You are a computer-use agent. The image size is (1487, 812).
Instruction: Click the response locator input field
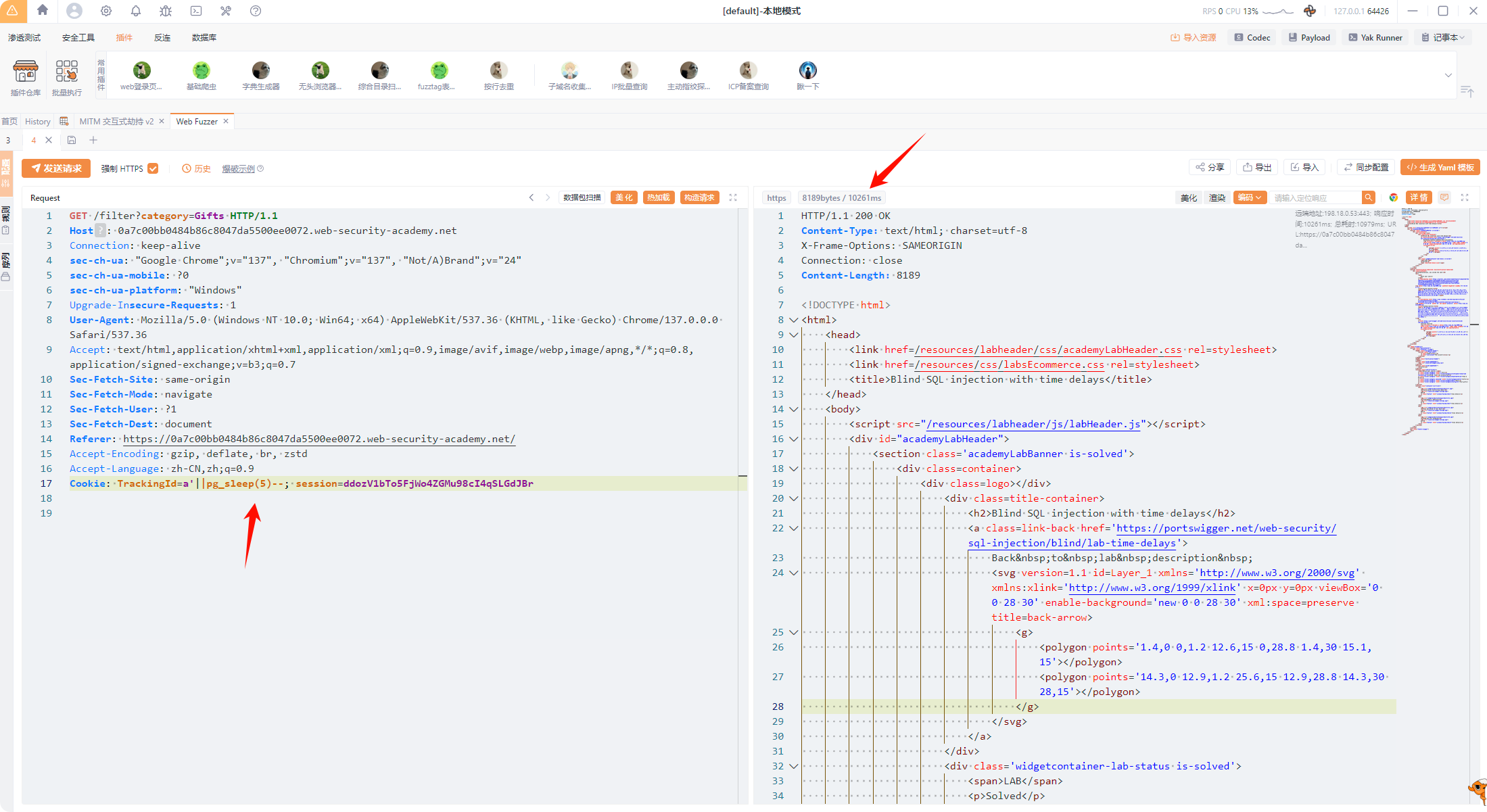click(1314, 197)
